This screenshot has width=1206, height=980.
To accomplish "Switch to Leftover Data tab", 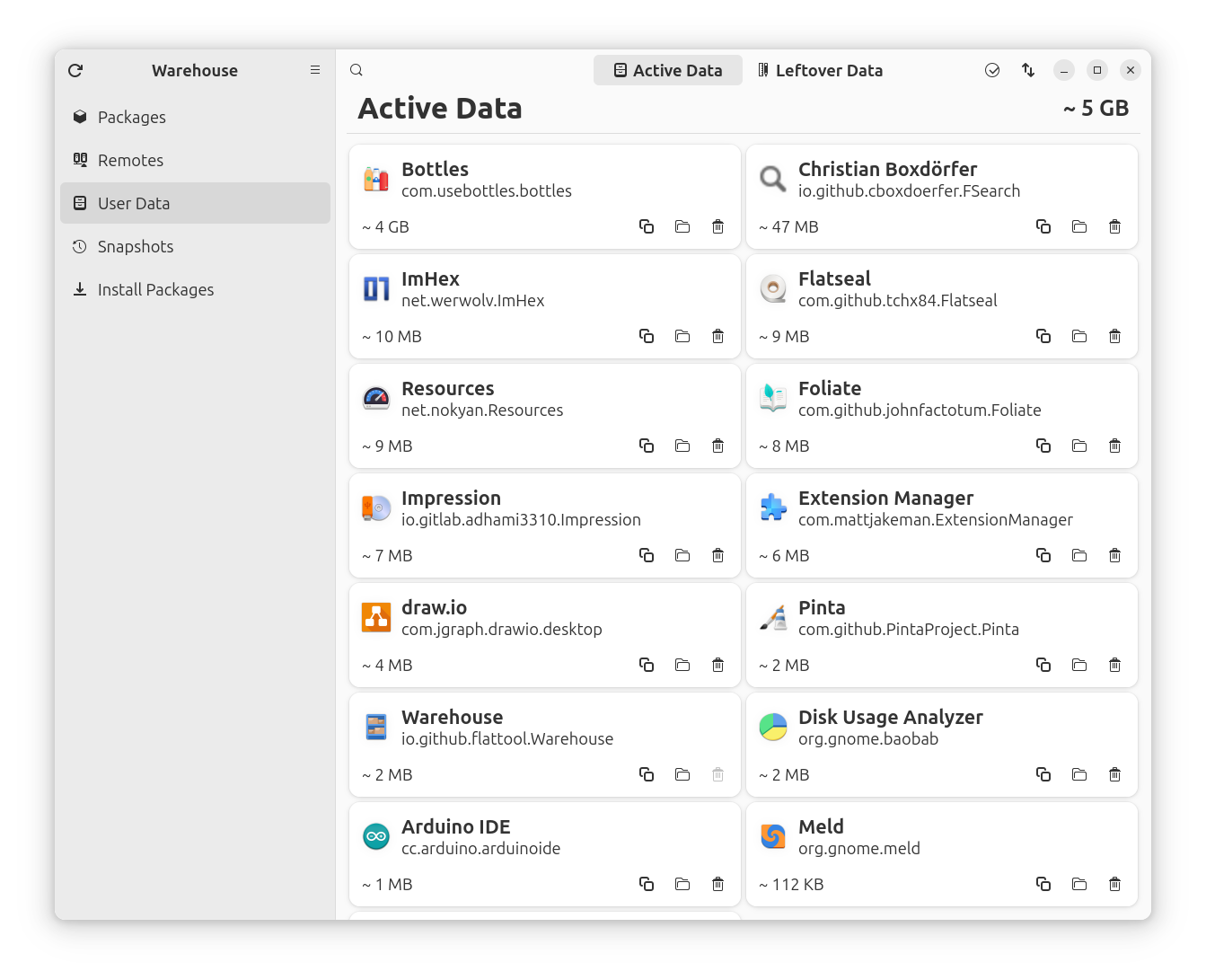I will (x=820, y=70).
